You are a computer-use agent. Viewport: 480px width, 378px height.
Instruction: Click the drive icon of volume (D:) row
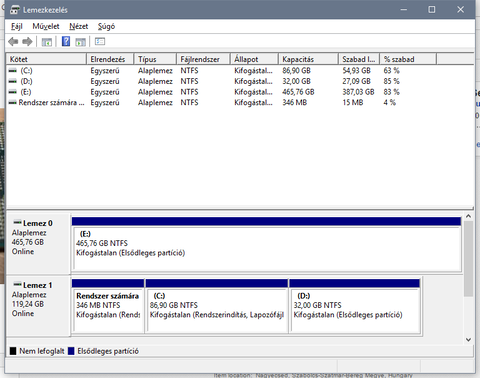(13, 81)
